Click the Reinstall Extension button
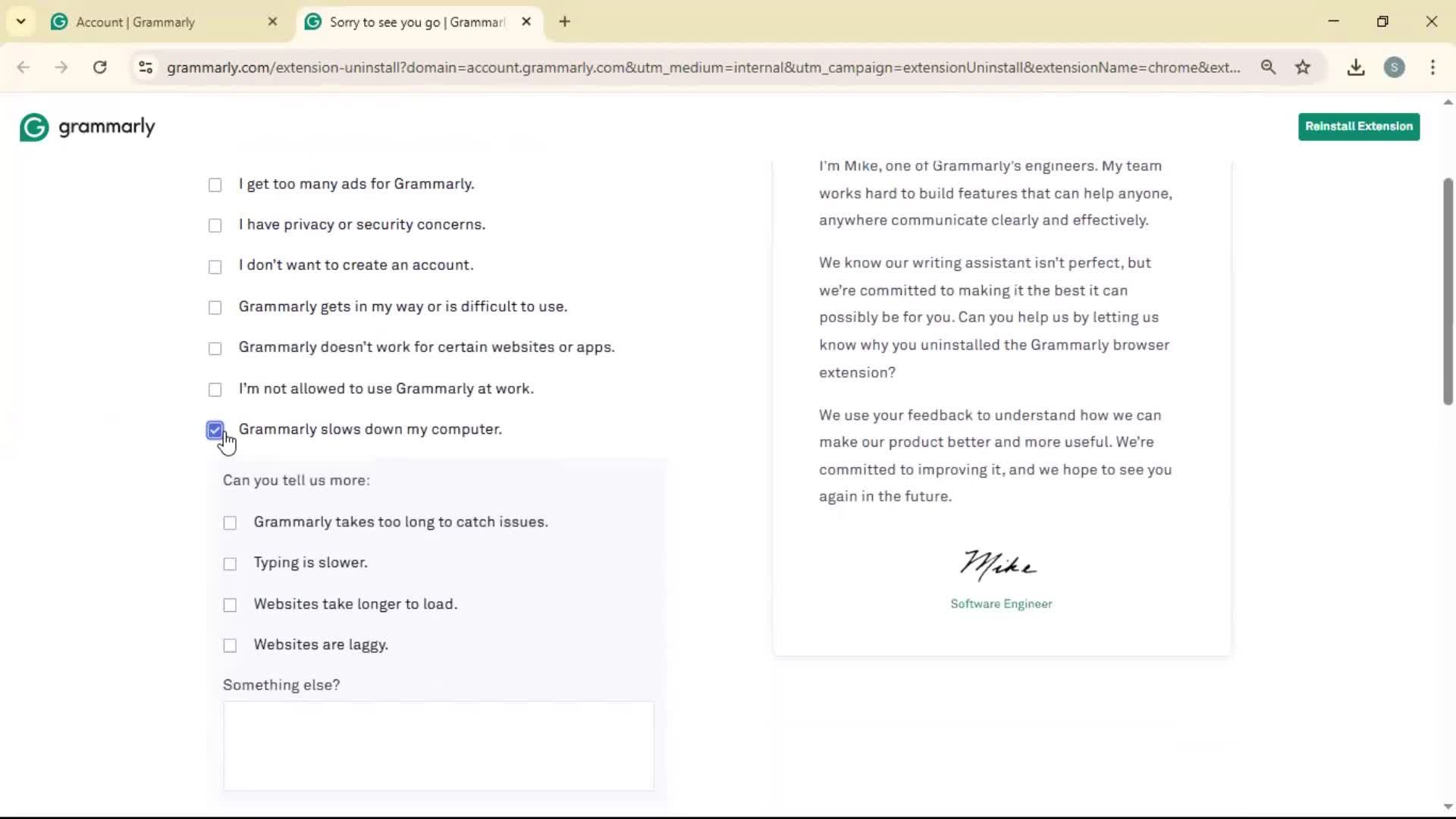The image size is (1456, 819). pyautogui.click(x=1358, y=127)
